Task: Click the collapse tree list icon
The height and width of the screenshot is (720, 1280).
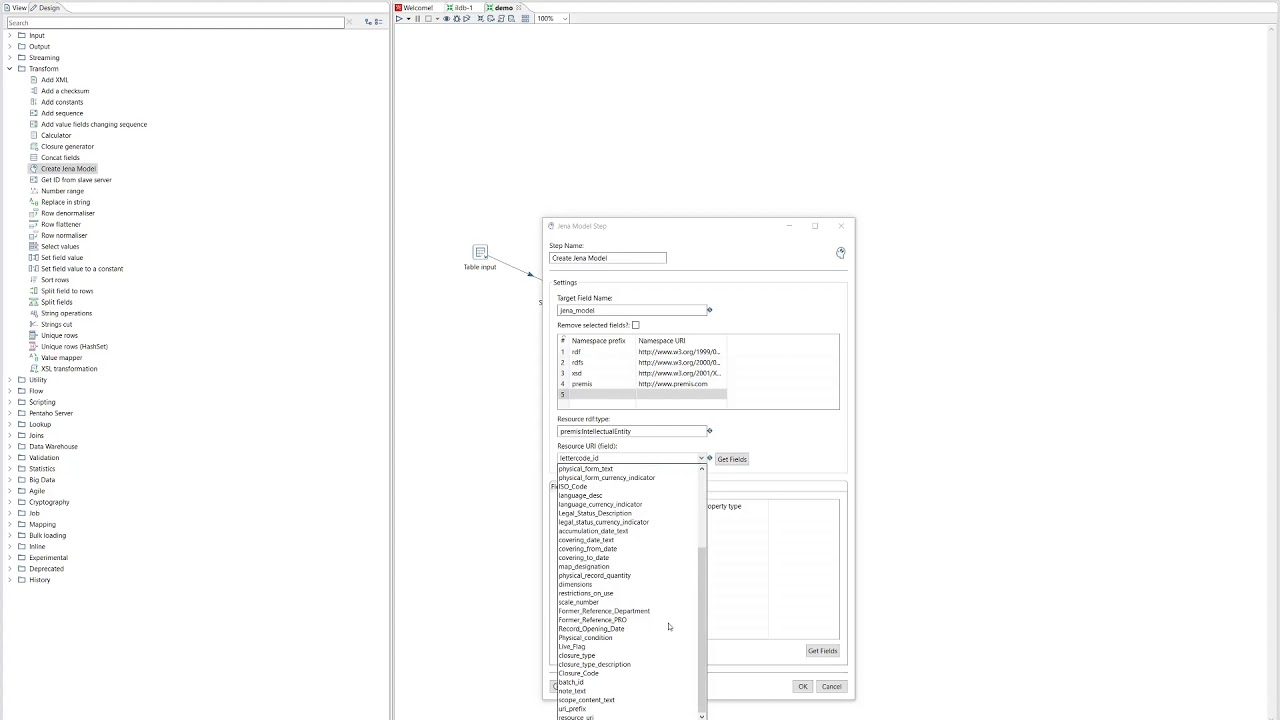Action: tap(378, 22)
